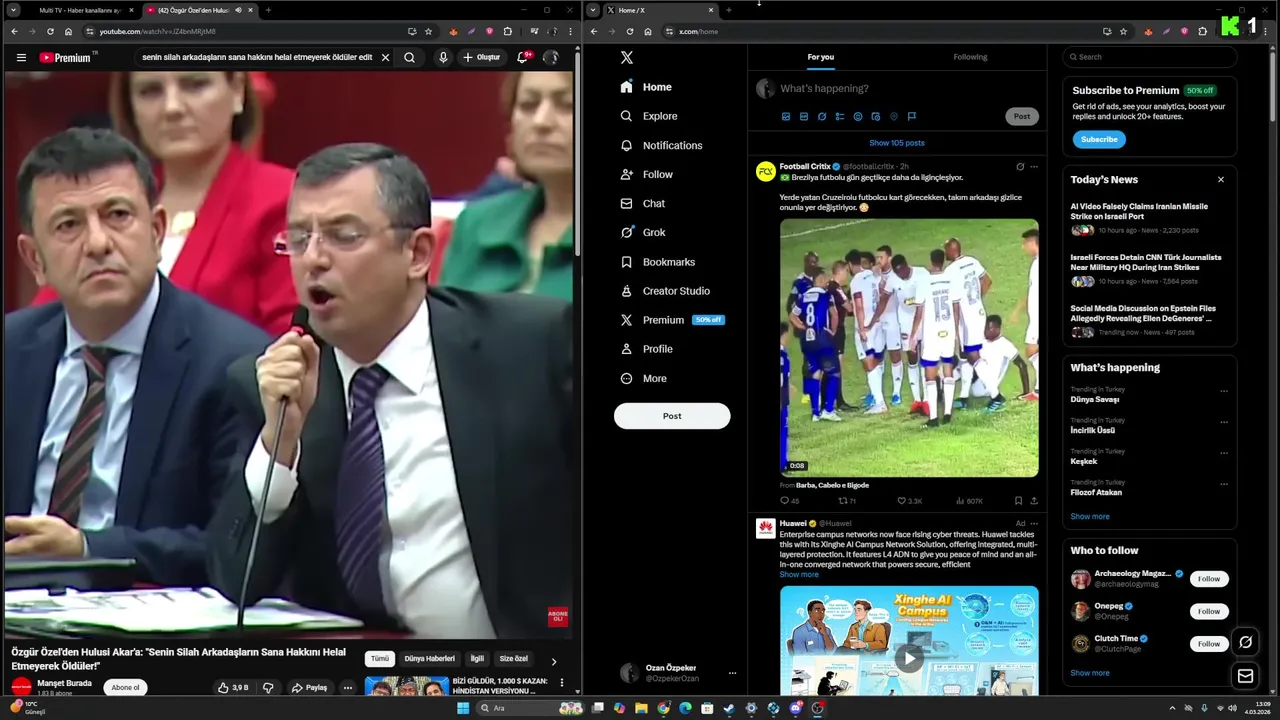1280x720 pixels.
Task: Subscribe with the Abone ol button
Action: (x=125, y=688)
